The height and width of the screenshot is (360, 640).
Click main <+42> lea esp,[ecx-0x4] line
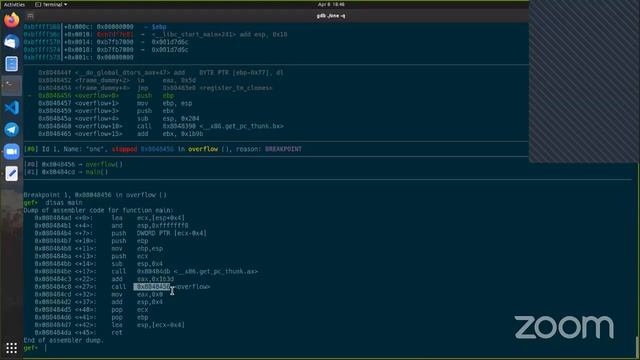point(109,325)
